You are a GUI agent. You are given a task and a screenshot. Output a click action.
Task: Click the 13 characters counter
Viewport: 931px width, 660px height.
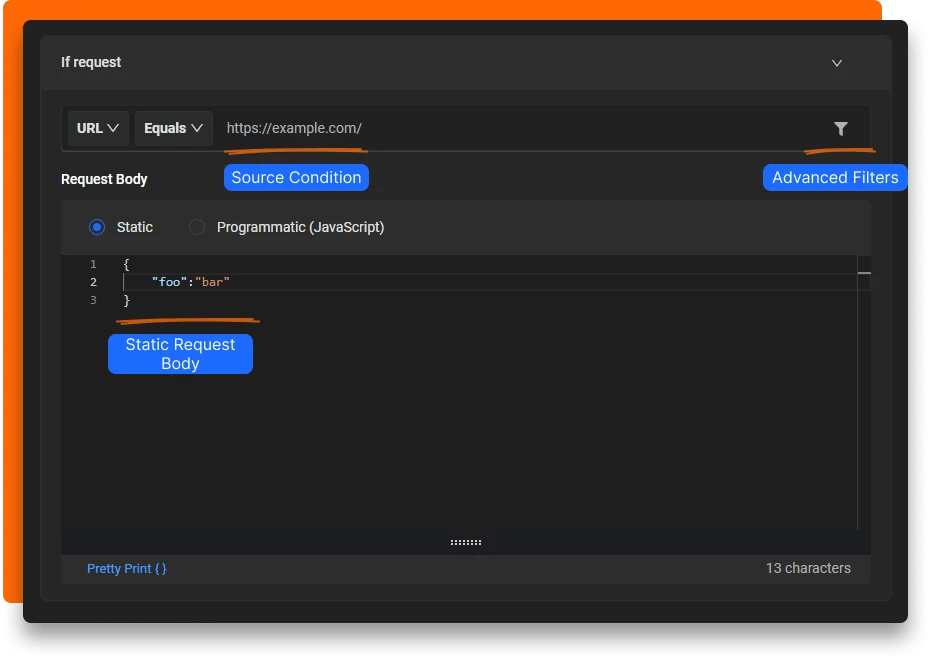(x=808, y=568)
